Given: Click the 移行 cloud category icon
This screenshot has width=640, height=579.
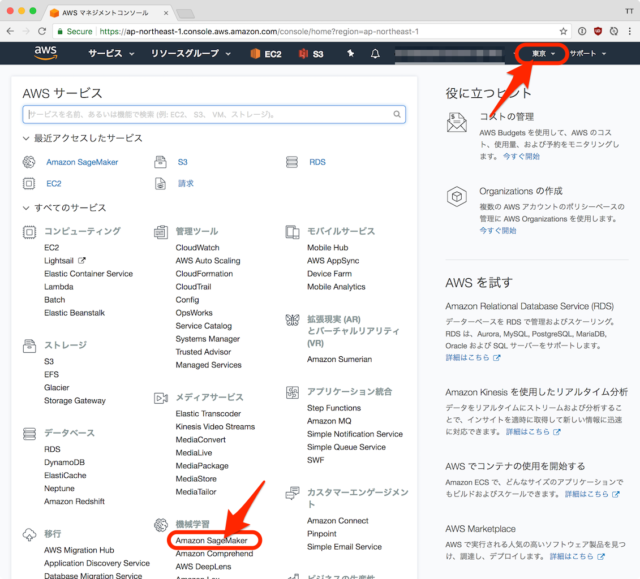Looking at the screenshot, I should tap(29, 534).
